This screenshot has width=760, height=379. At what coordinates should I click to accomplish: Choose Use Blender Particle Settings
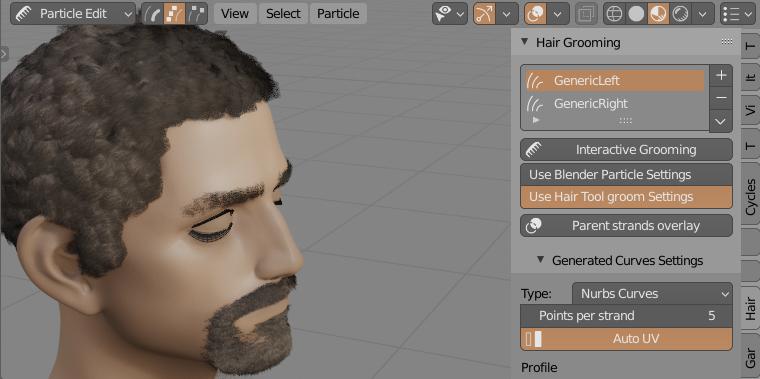[x=626, y=174]
